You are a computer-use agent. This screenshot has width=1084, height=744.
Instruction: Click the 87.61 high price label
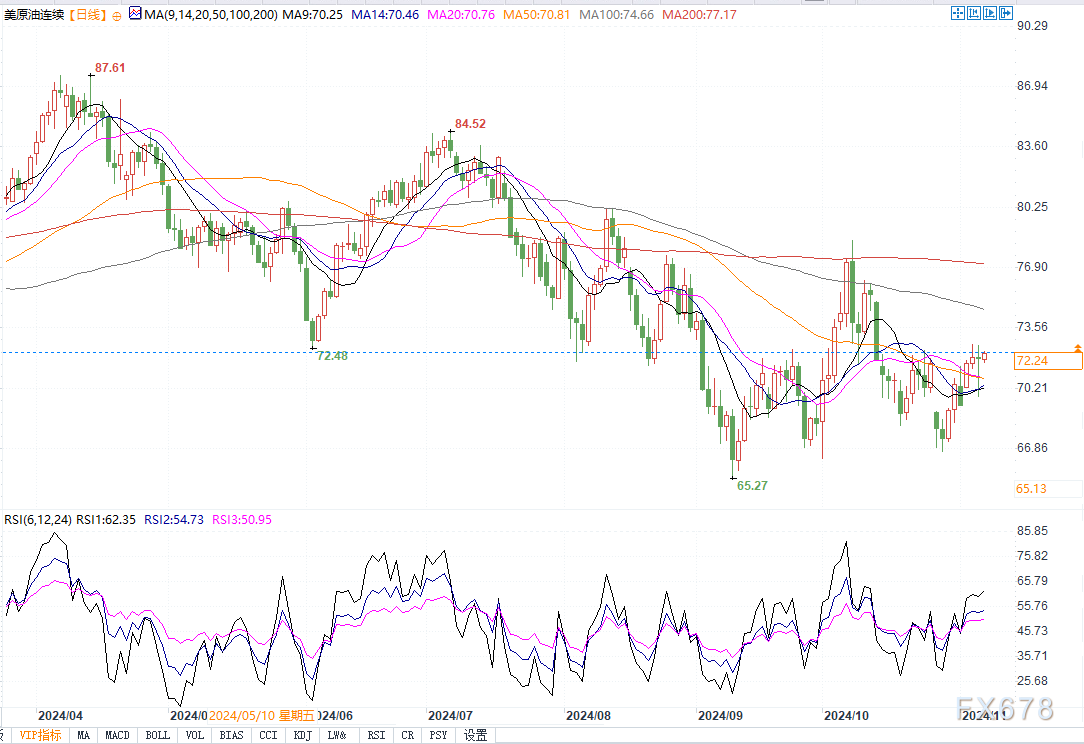[110, 68]
